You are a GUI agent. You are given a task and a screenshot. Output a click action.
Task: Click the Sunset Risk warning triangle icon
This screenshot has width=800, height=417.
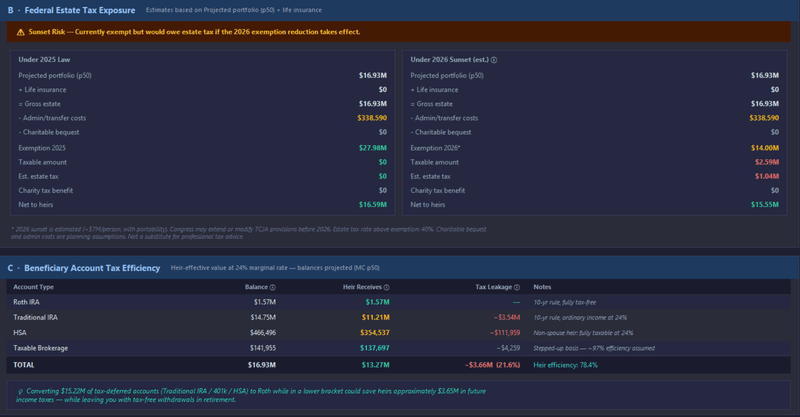pos(20,32)
